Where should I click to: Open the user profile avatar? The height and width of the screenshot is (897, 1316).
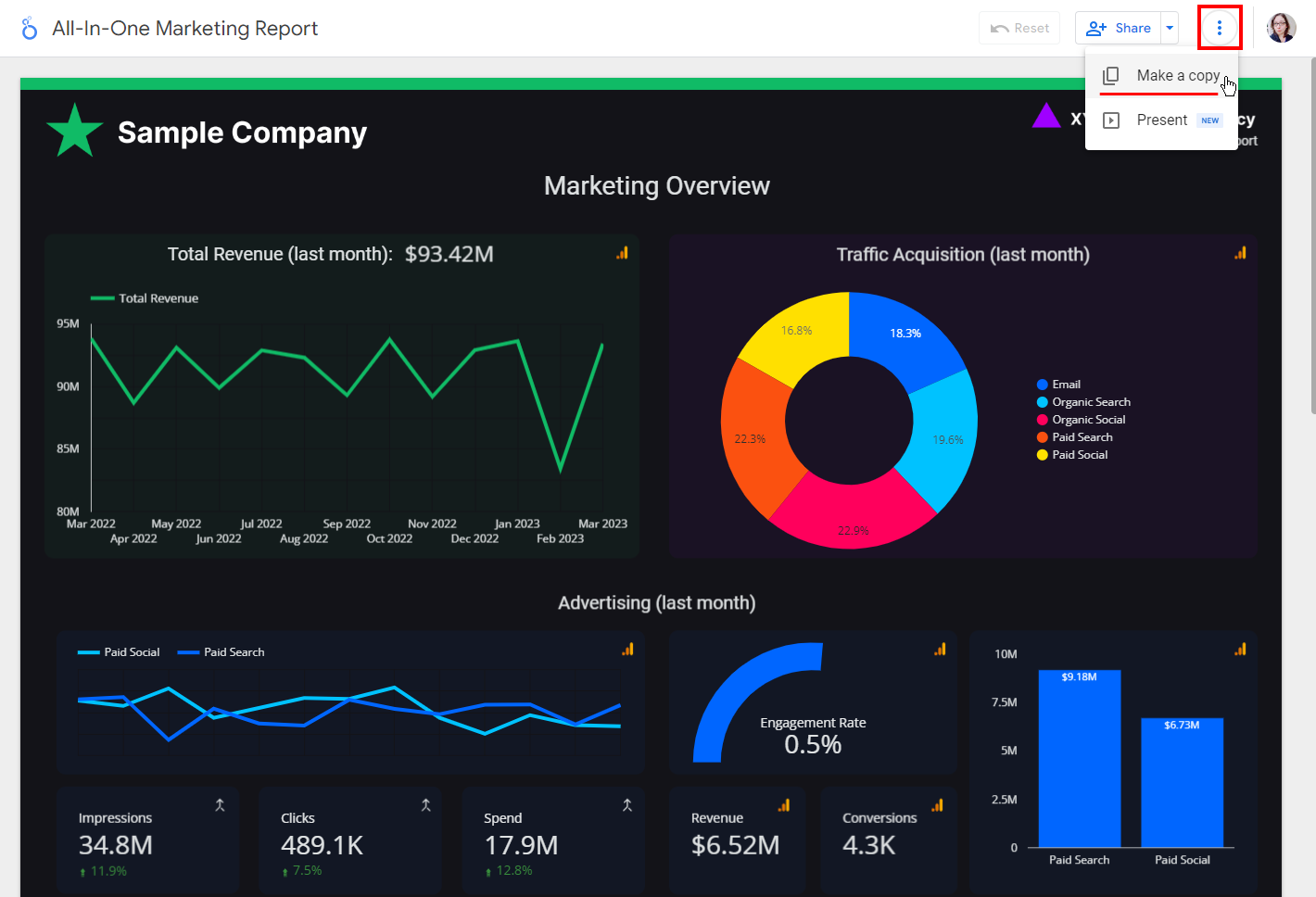point(1281,28)
